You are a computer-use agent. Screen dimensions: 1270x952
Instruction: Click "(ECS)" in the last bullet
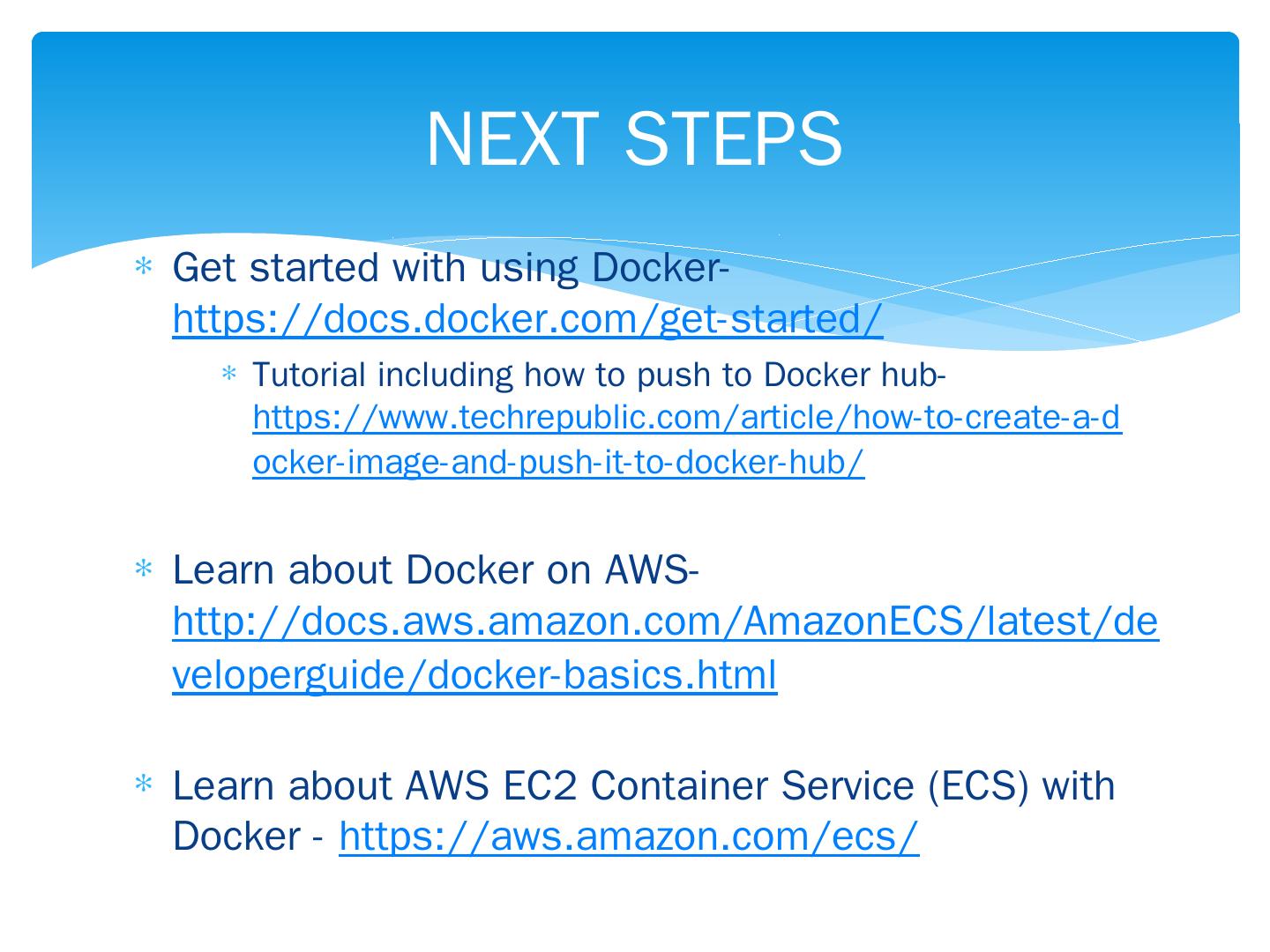pyautogui.click(x=978, y=785)
